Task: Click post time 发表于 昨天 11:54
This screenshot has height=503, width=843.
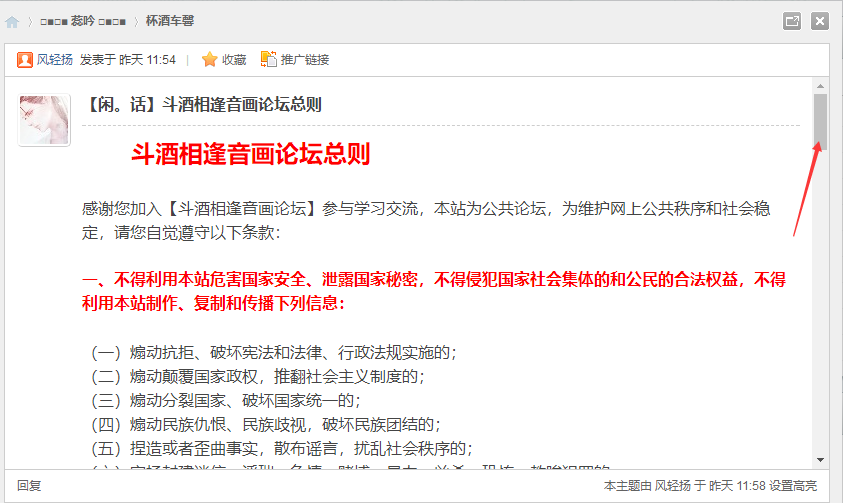Action: pos(128,60)
